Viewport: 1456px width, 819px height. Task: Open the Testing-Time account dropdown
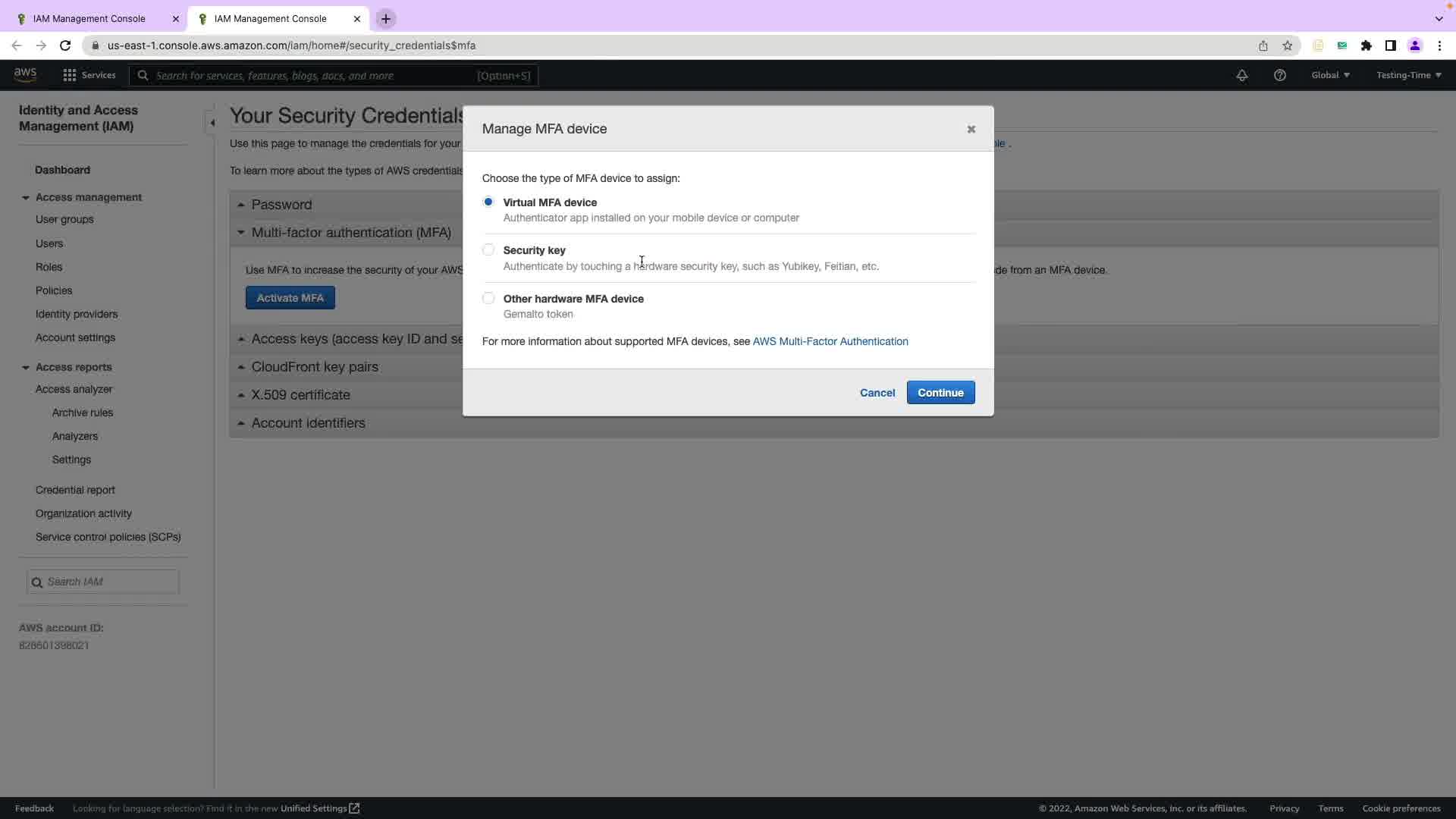1408,75
